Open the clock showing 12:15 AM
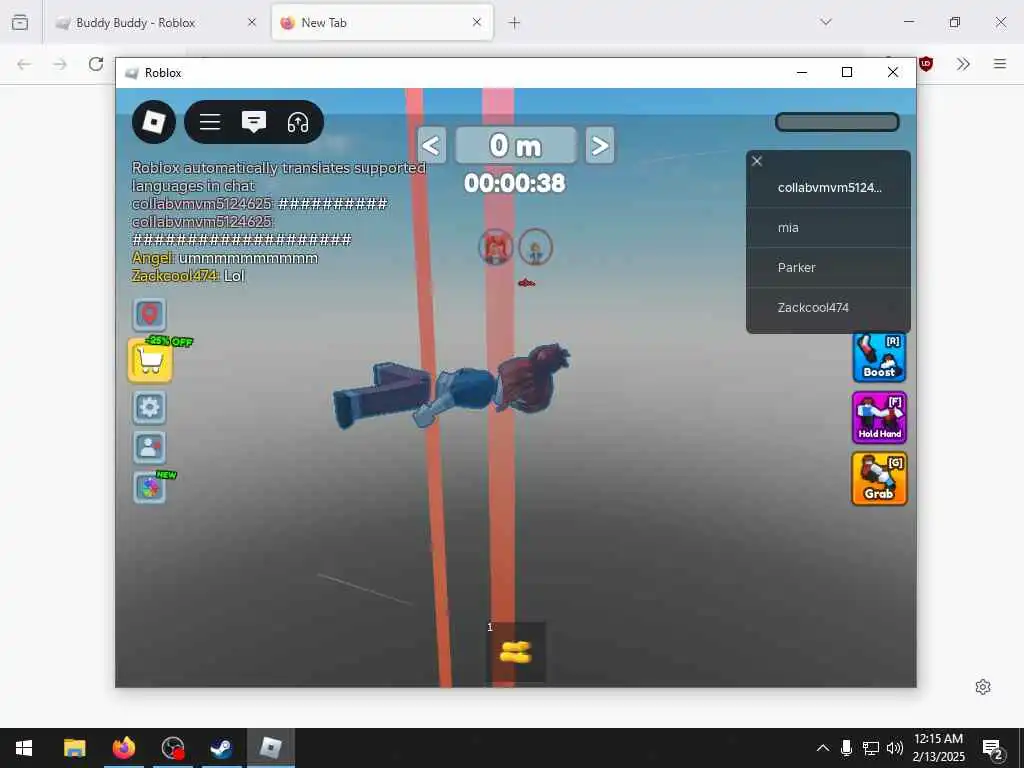Image resolution: width=1024 pixels, height=768 pixels. (938, 748)
